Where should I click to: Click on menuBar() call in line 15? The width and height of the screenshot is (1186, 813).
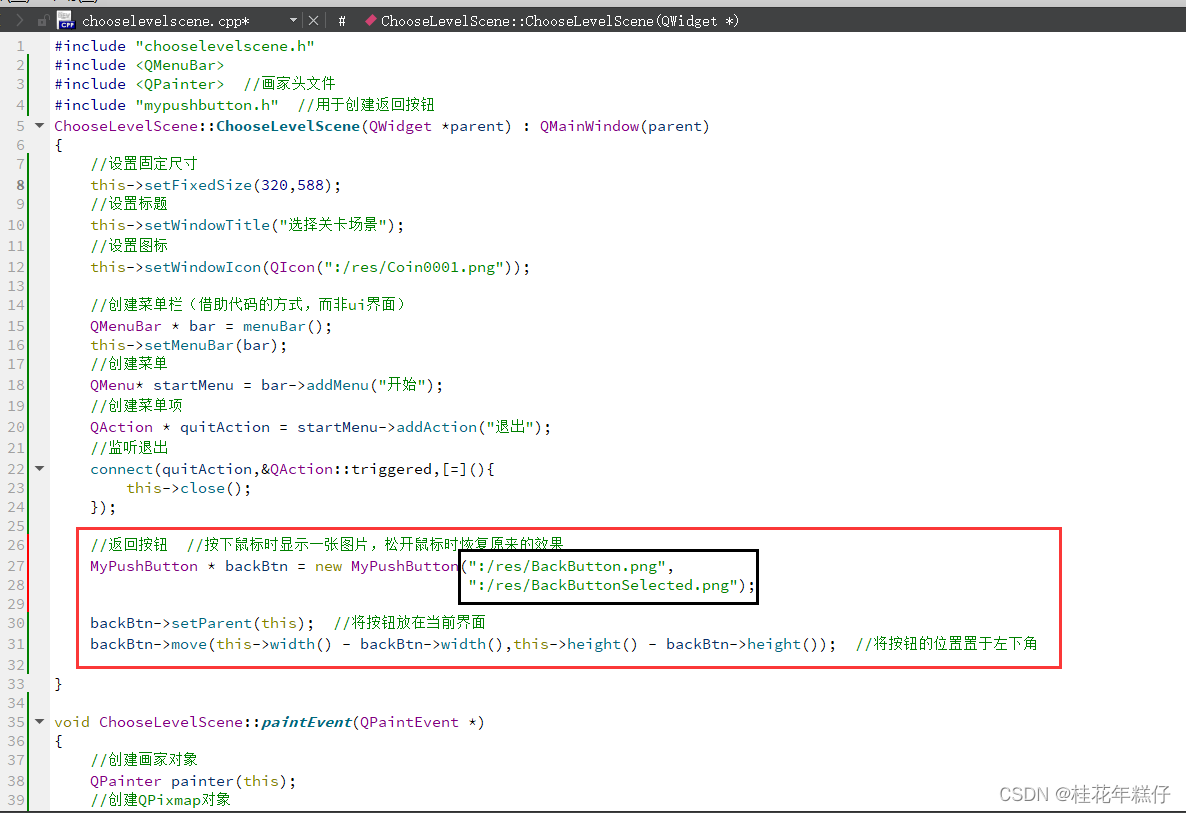pyautogui.click(x=283, y=326)
